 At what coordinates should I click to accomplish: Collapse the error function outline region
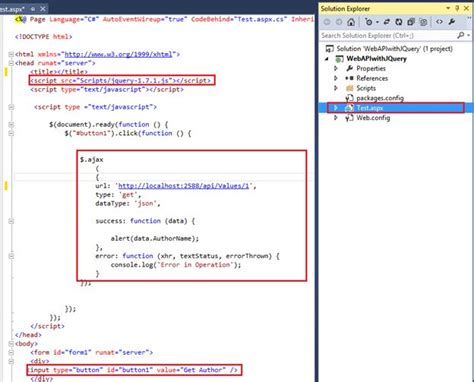(x=11, y=256)
